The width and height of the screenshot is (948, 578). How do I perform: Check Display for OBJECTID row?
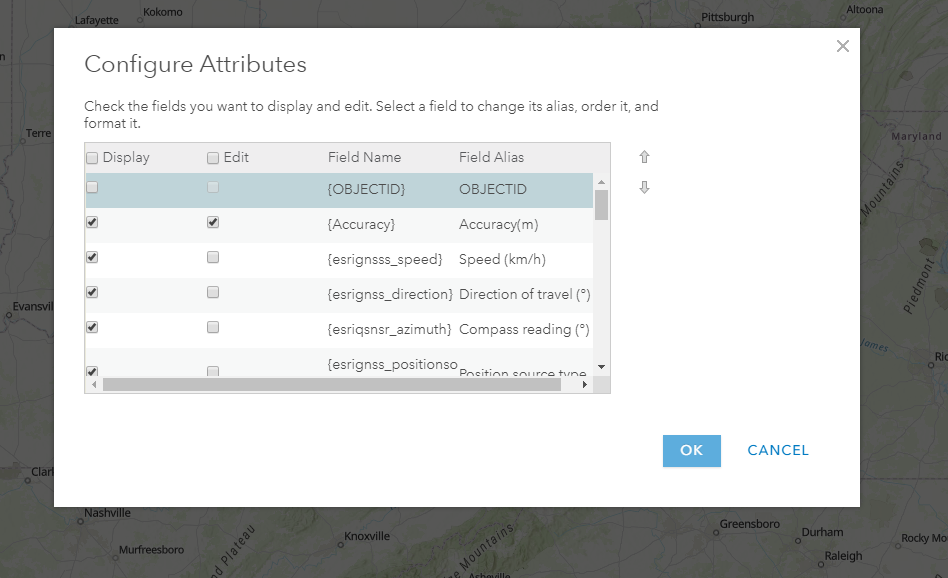click(92, 187)
